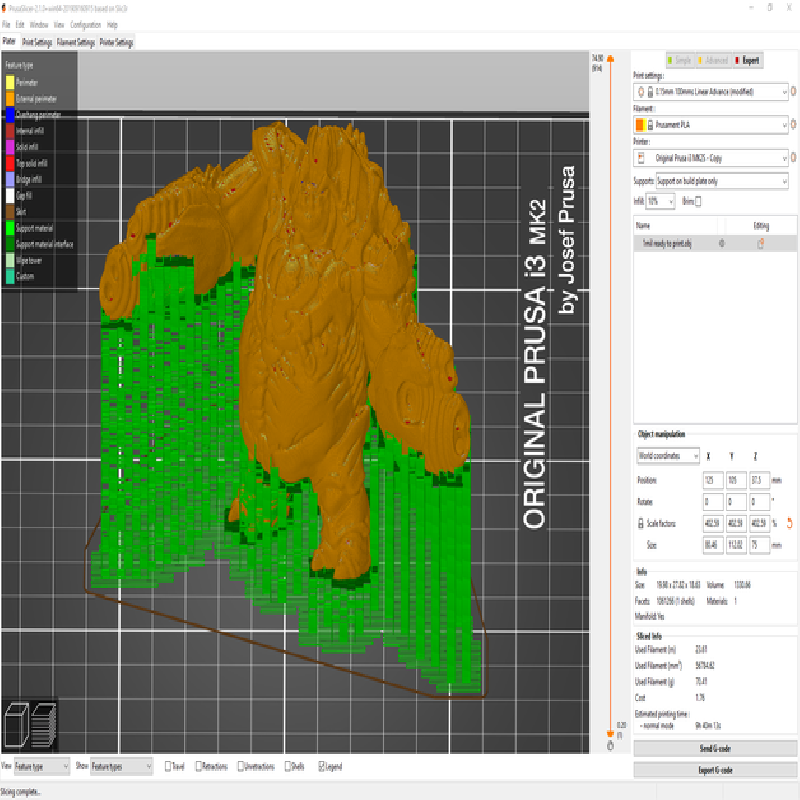
Task: Switch to the Print Settings tab
Action: [x=37, y=42]
